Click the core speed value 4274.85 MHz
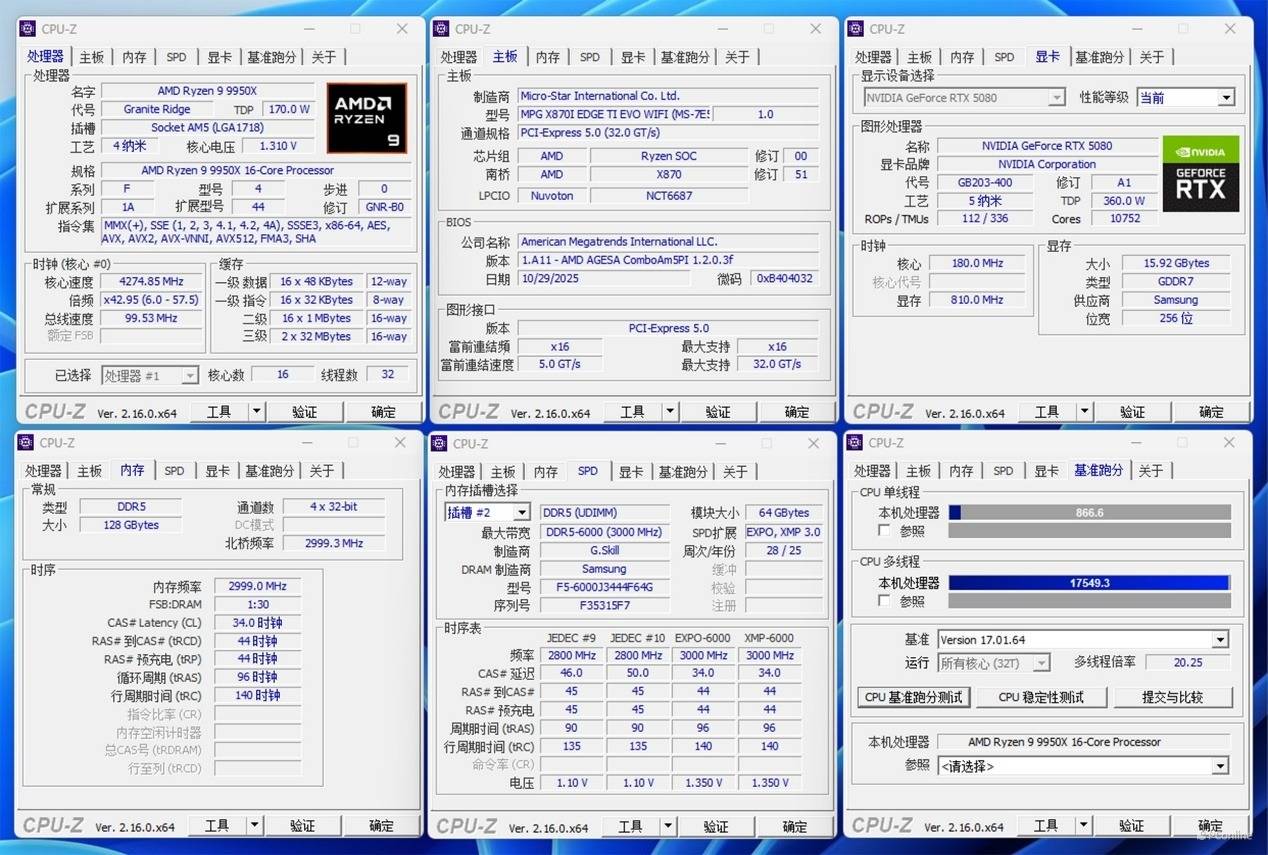This screenshot has height=855, width=1268. click(x=151, y=282)
